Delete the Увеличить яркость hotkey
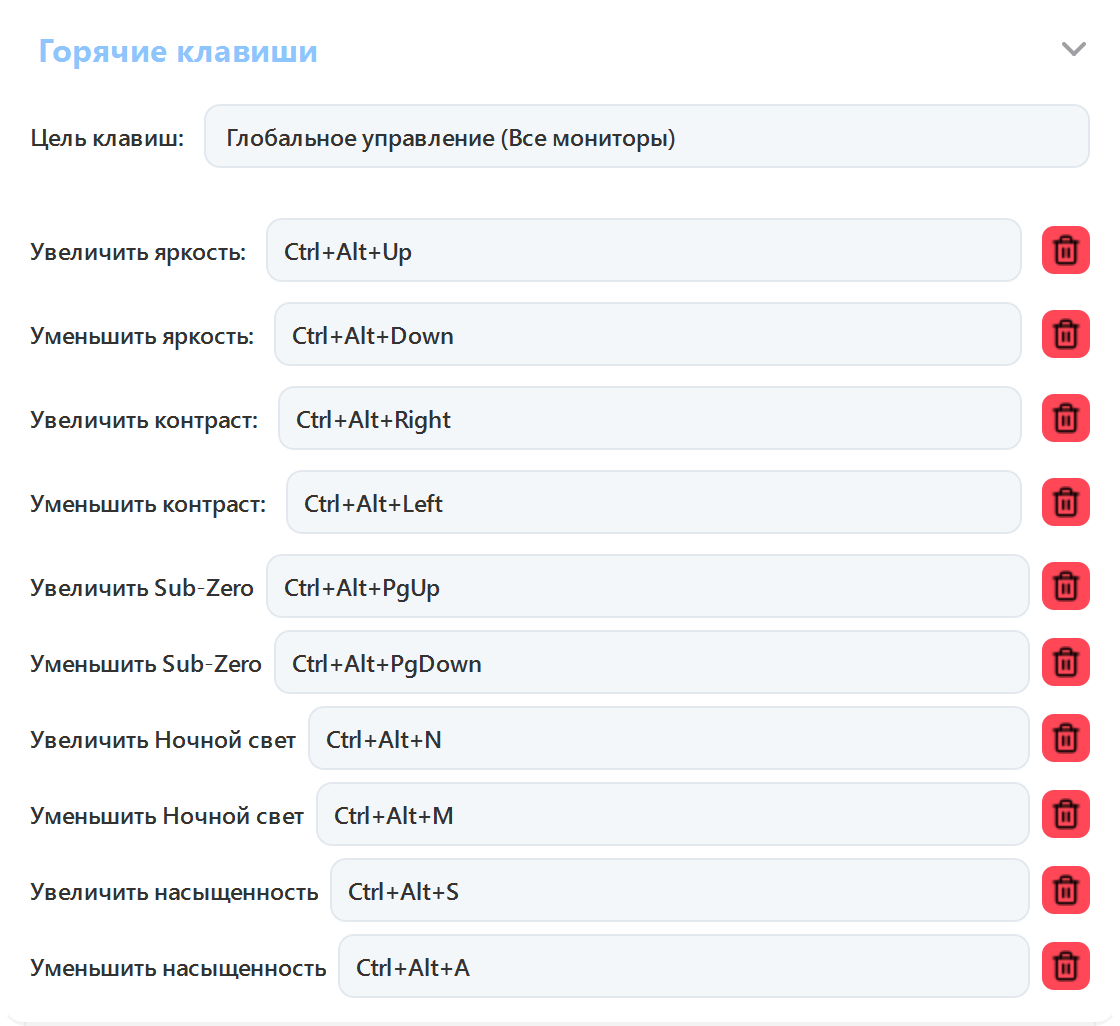The image size is (1120, 1026). [x=1065, y=250]
